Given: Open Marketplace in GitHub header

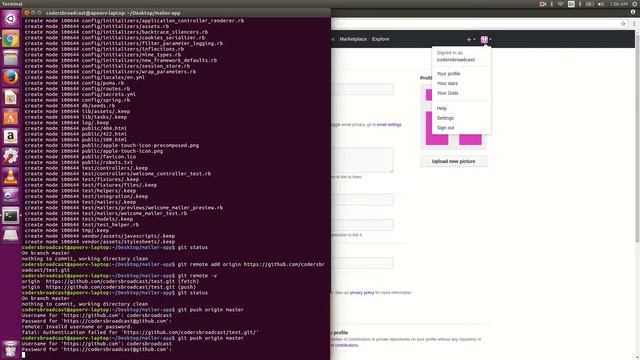Looking at the screenshot, I should tap(353, 39).
